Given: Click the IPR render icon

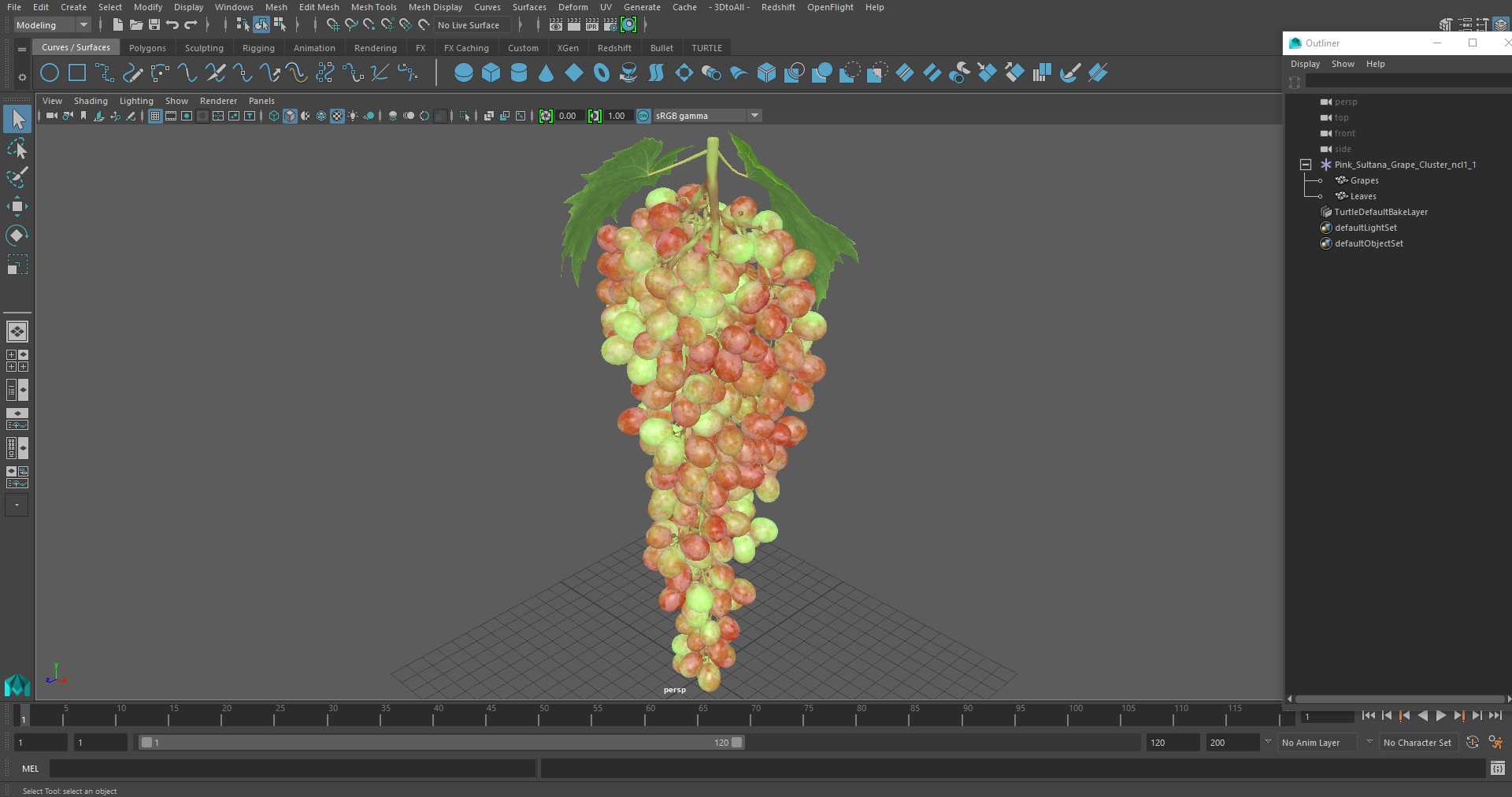Looking at the screenshot, I should point(592,25).
